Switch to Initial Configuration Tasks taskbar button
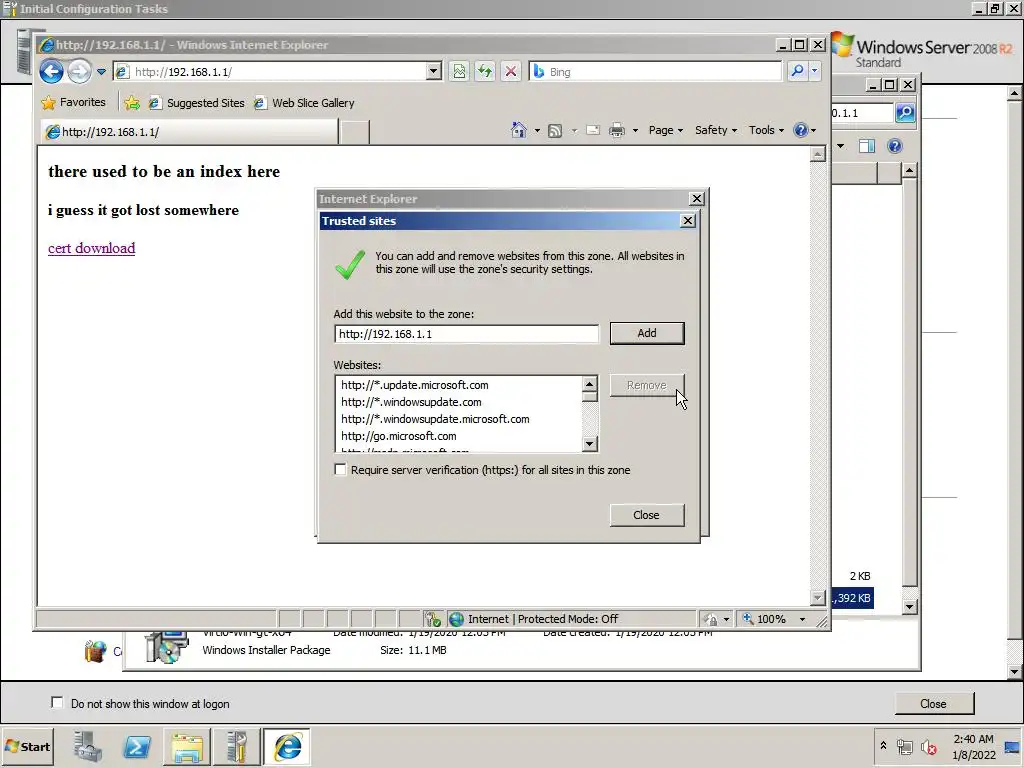The width and height of the screenshot is (1024, 768). [236, 746]
